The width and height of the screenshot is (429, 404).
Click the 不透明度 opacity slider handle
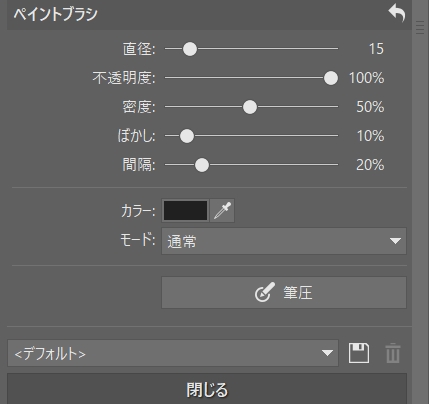click(331, 78)
